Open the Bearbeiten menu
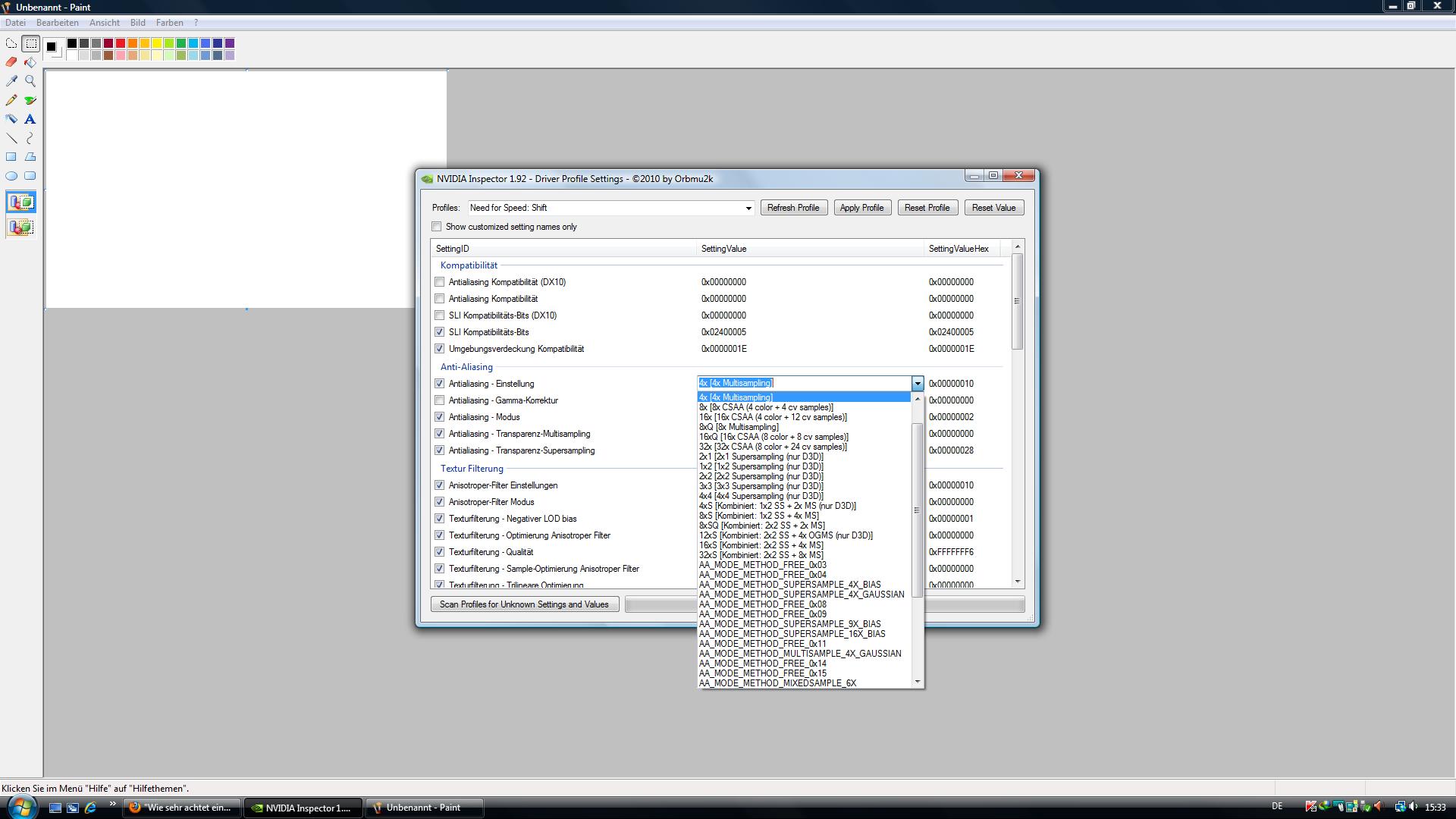 click(x=58, y=23)
